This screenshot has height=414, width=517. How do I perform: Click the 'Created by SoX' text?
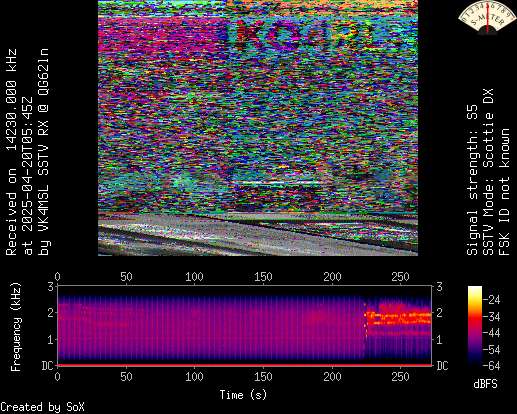pos(42,407)
